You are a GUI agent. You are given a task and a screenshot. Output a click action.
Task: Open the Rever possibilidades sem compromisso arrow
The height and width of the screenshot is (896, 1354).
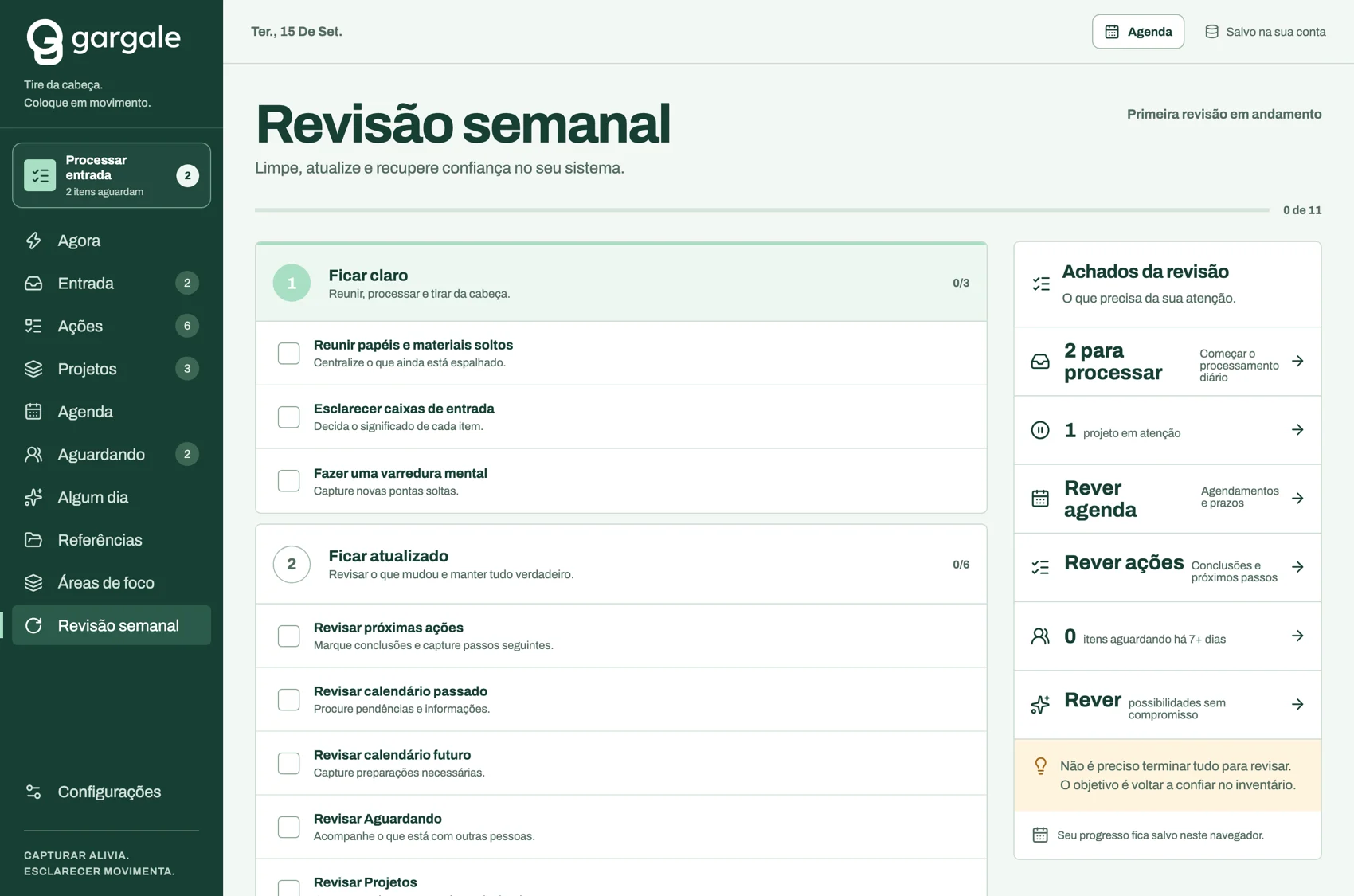pos(1297,704)
